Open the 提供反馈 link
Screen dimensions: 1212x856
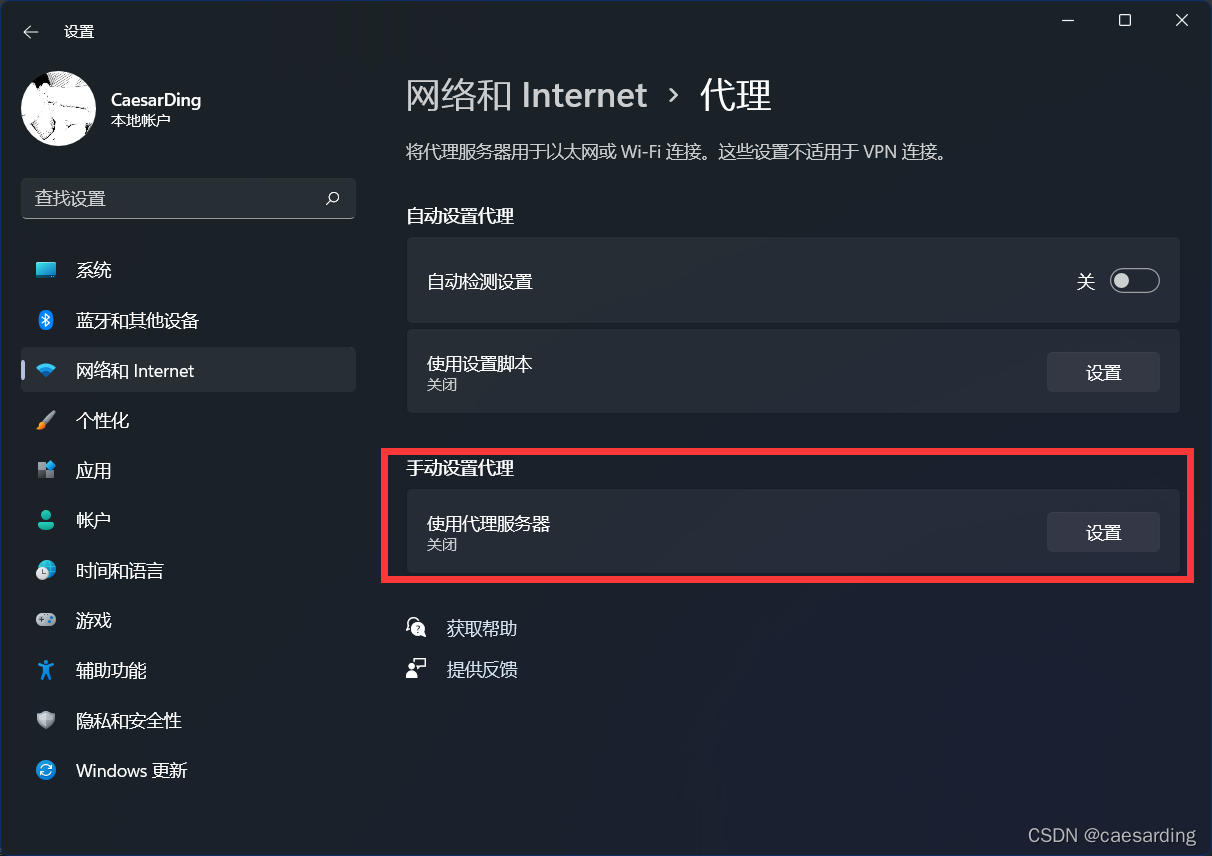click(481, 670)
